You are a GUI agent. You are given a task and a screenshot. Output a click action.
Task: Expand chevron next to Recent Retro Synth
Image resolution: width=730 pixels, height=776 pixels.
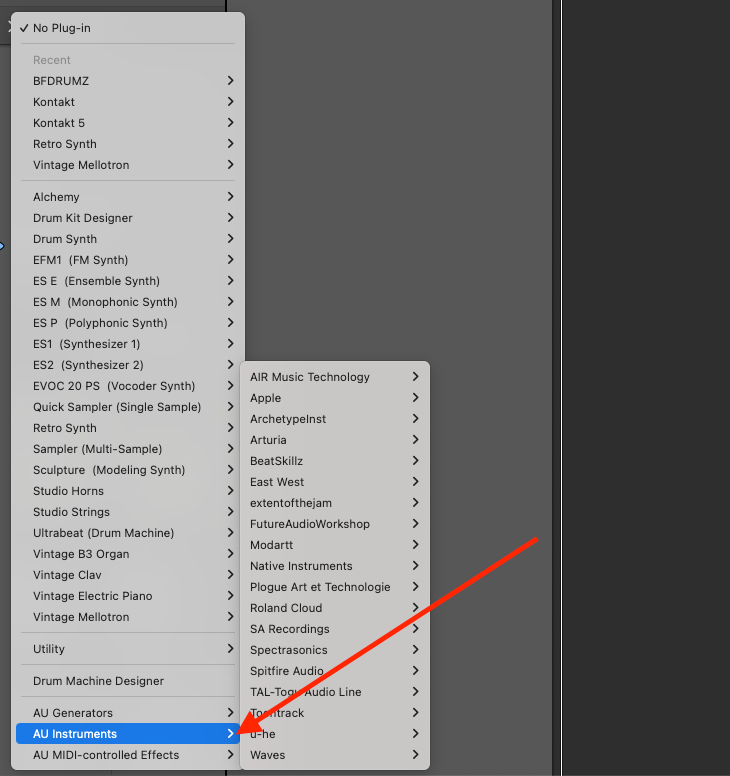(231, 144)
